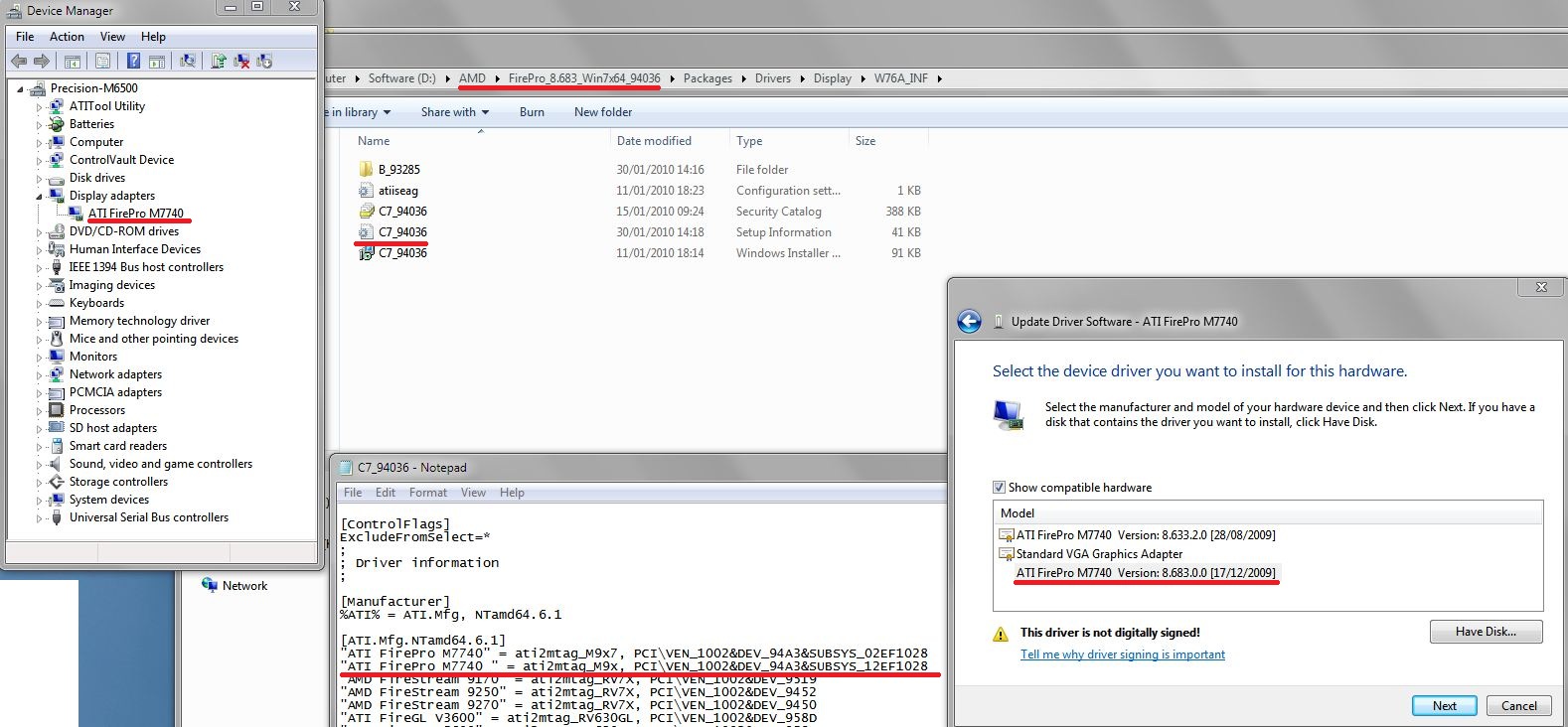Open Properties from Device Manager toolbar
Viewport: 1568px width, 727px height.
point(102,62)
